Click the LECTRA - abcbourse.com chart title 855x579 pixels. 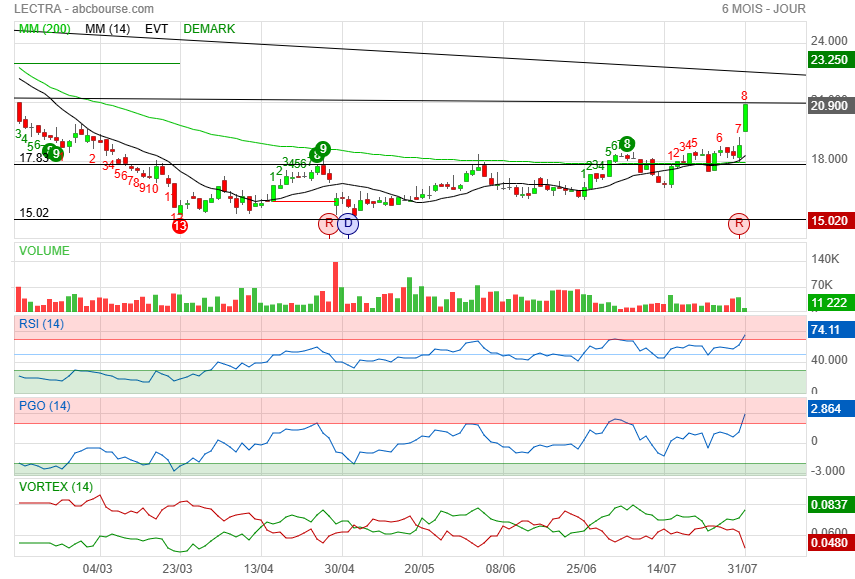point(84,9)
